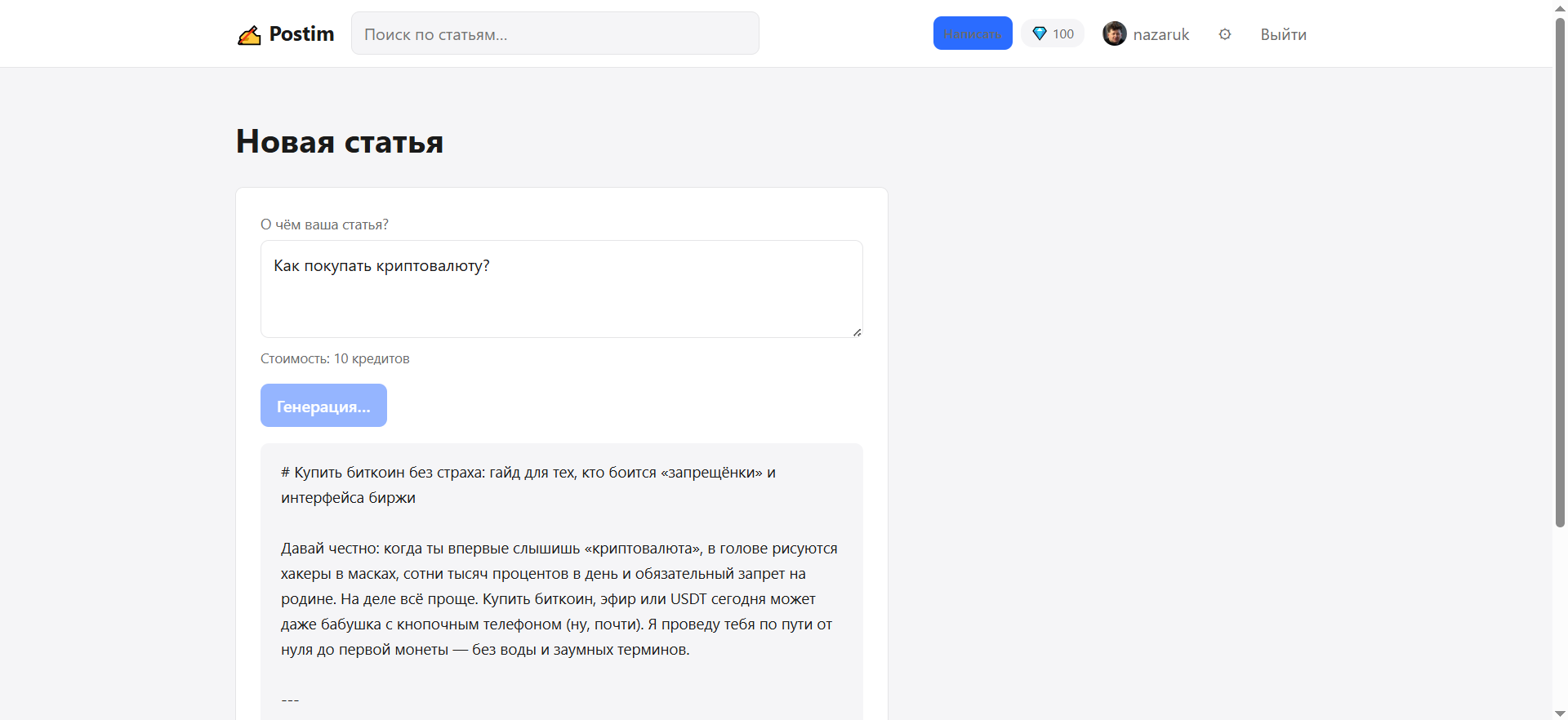The height and width of the screenshot is (720, 1568).
Task: Click the 'Стоимость: 10 кредитов' text
Action: coord(335,358)
